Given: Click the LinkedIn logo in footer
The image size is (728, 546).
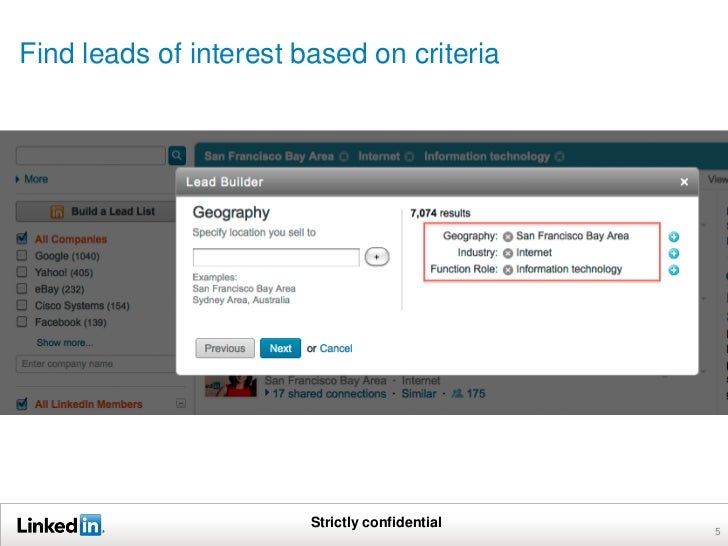Looking at the screenshot, I should (x=60, y=525).
